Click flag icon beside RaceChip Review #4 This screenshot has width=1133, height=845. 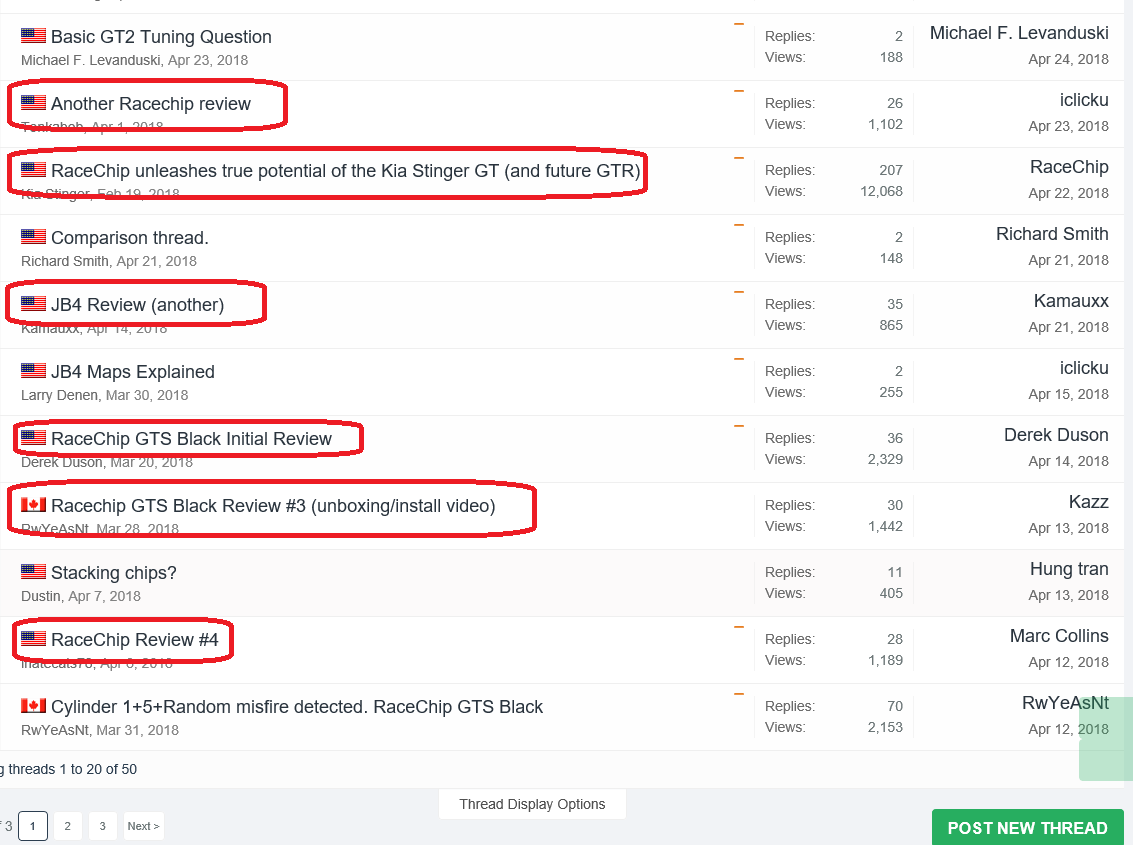click(x=33, y=639)
